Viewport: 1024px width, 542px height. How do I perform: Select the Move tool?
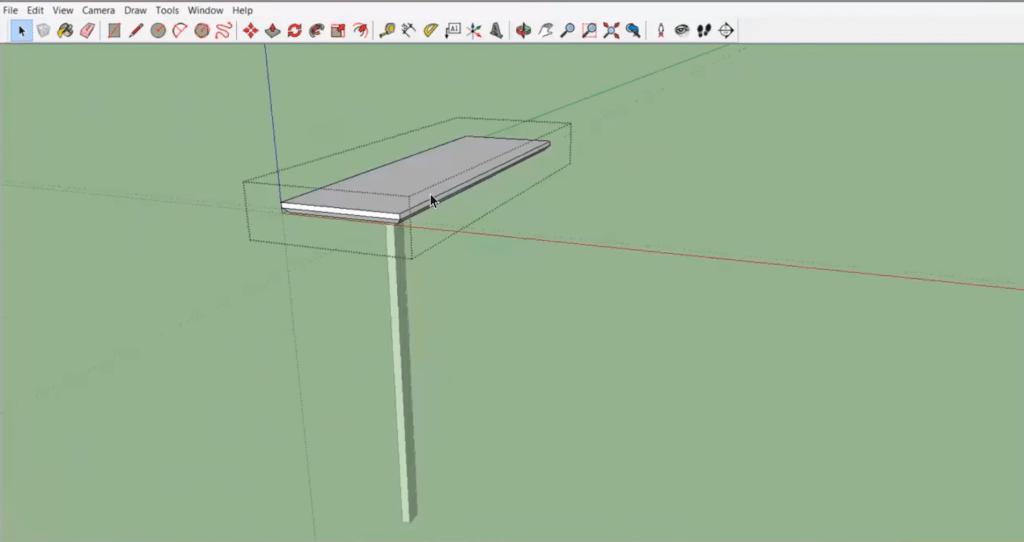250,31
